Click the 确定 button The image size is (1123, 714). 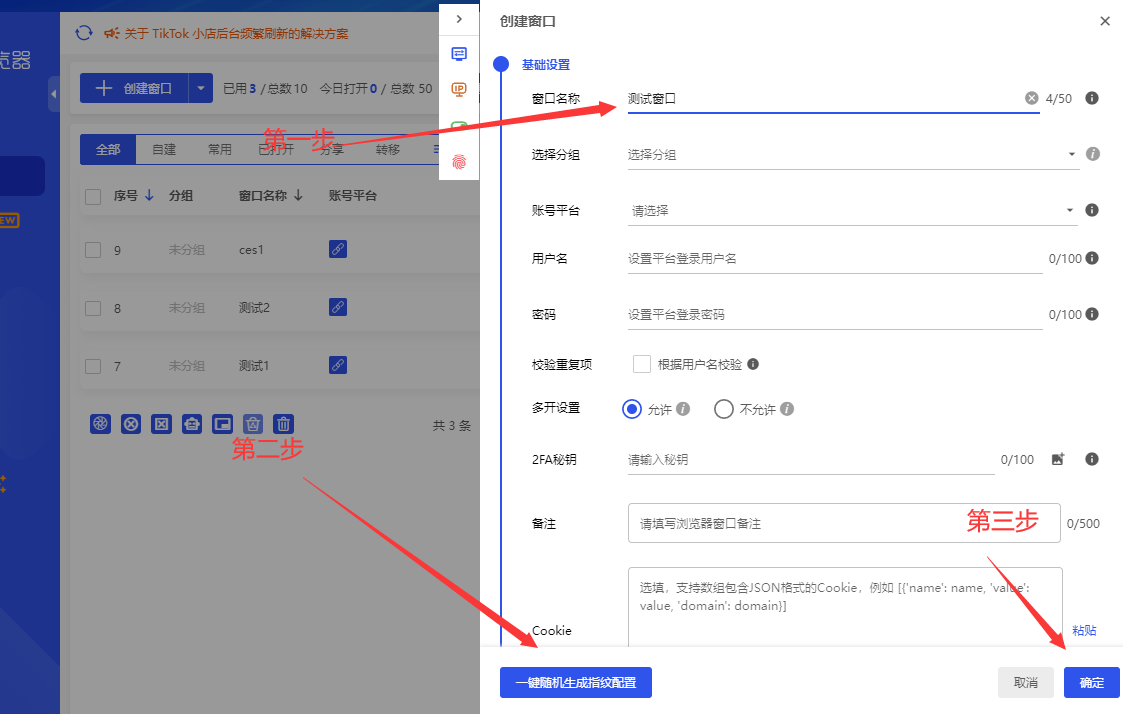click(1091, 683)
